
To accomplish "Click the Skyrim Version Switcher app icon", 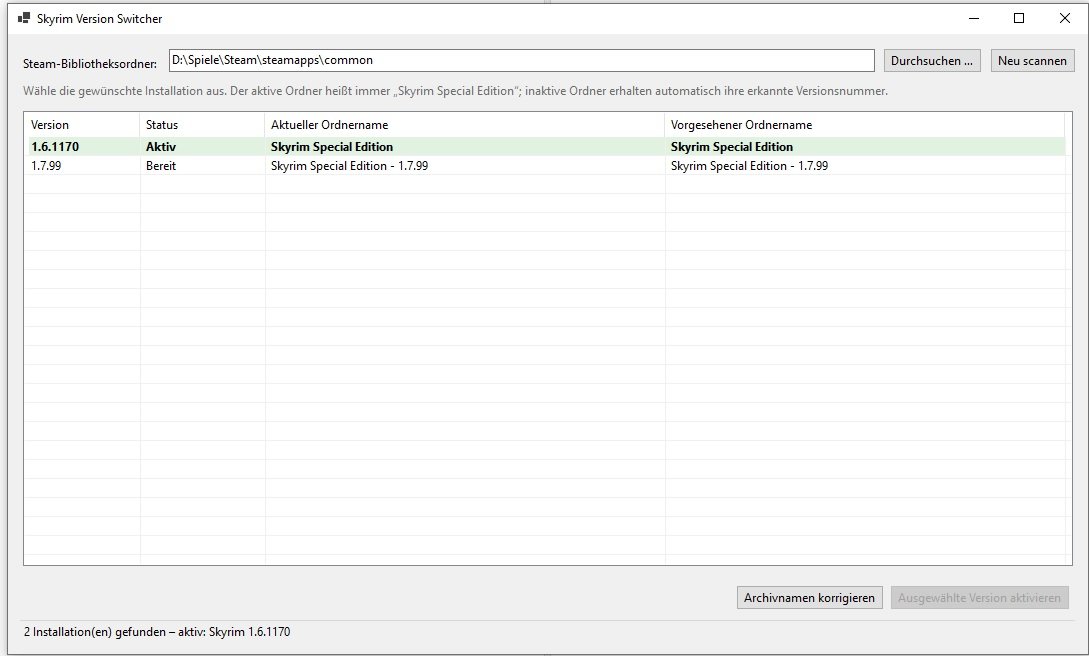I will (24, 18).
